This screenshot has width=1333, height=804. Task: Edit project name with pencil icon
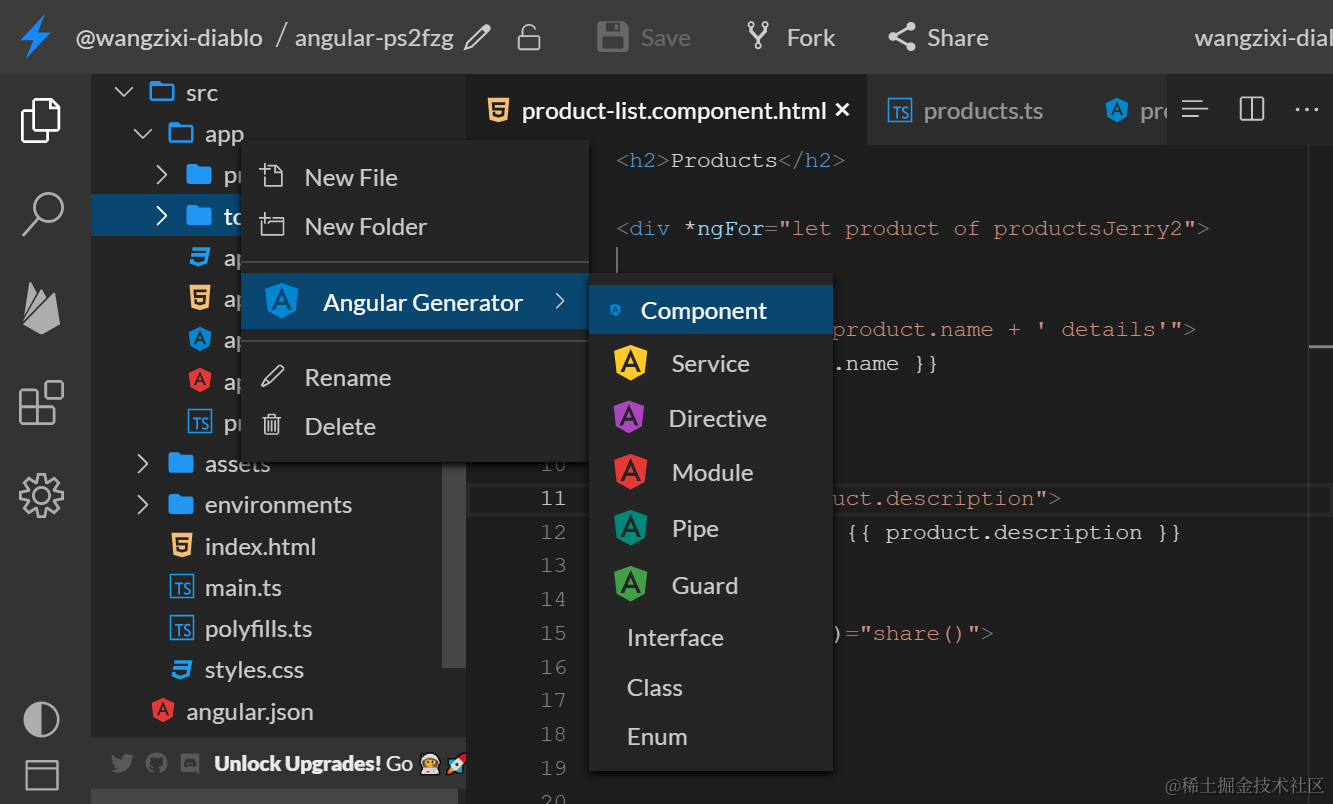click(478, 38)
